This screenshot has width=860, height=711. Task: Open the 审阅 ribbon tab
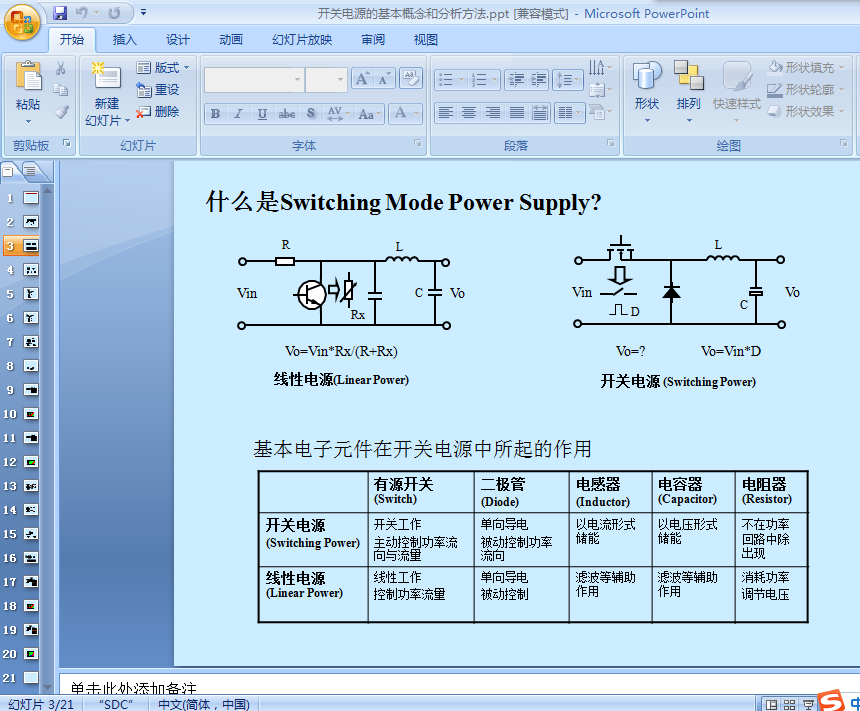point(373,40)
